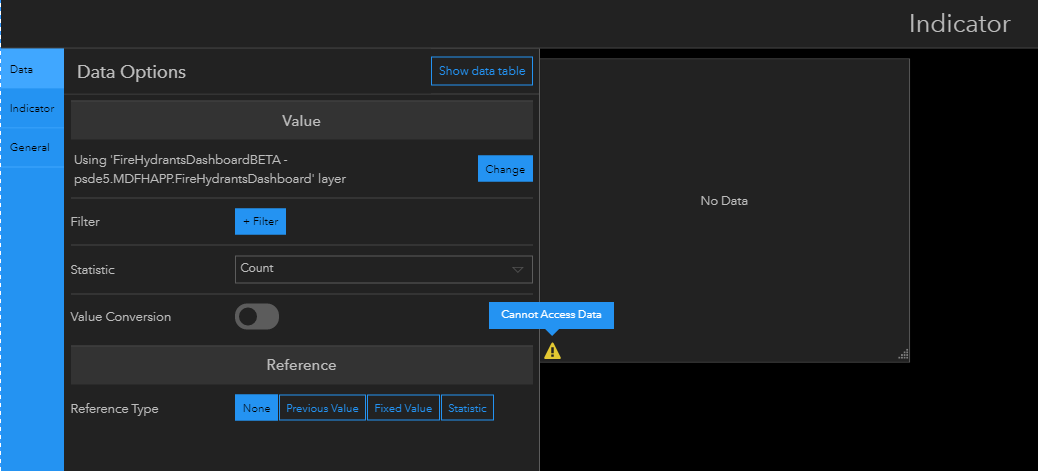The image size is (1038, 471).
Task: Toggle the Value Conversion switch
Action: (257, 317)
